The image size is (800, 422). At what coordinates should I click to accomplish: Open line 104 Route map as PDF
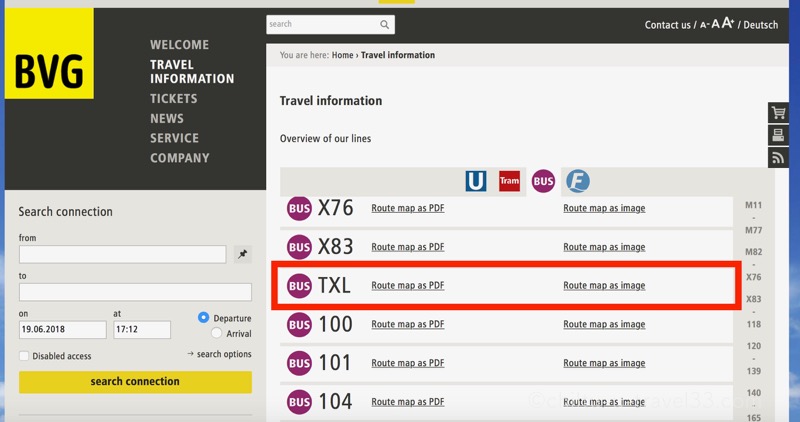(408, 402)
